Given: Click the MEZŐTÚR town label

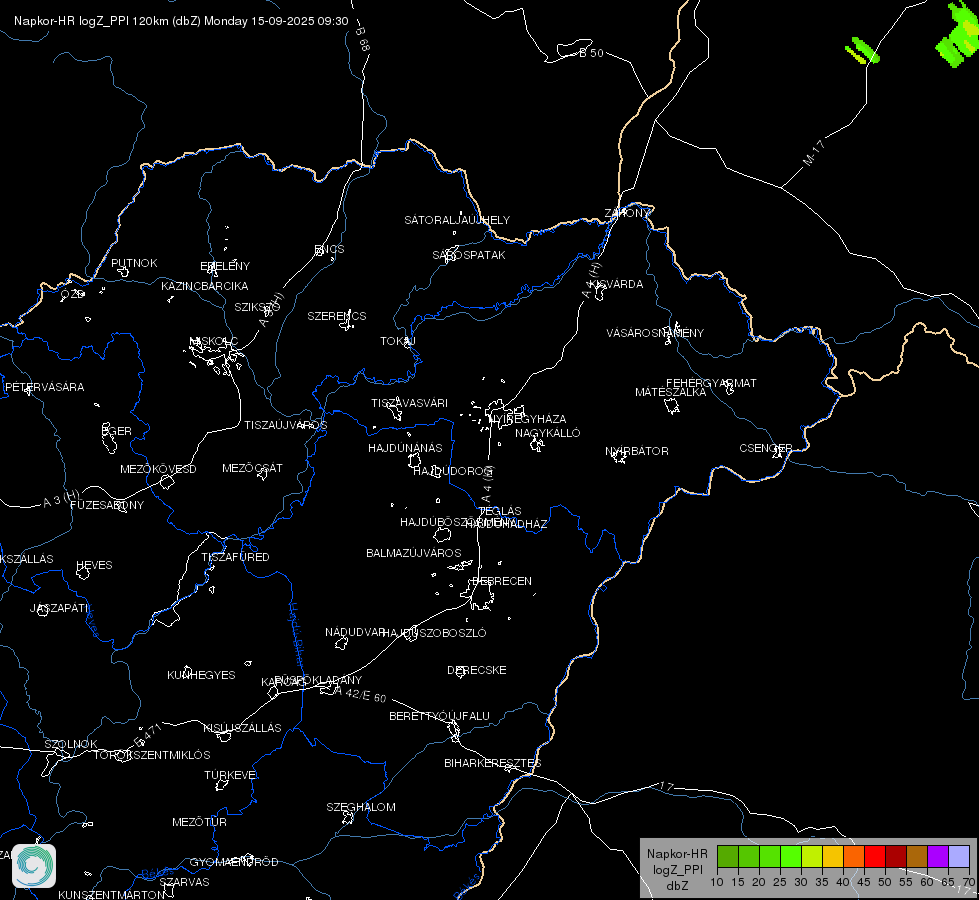Looking at the screenshot, I should pyautogui.click(x=199, y=822).
